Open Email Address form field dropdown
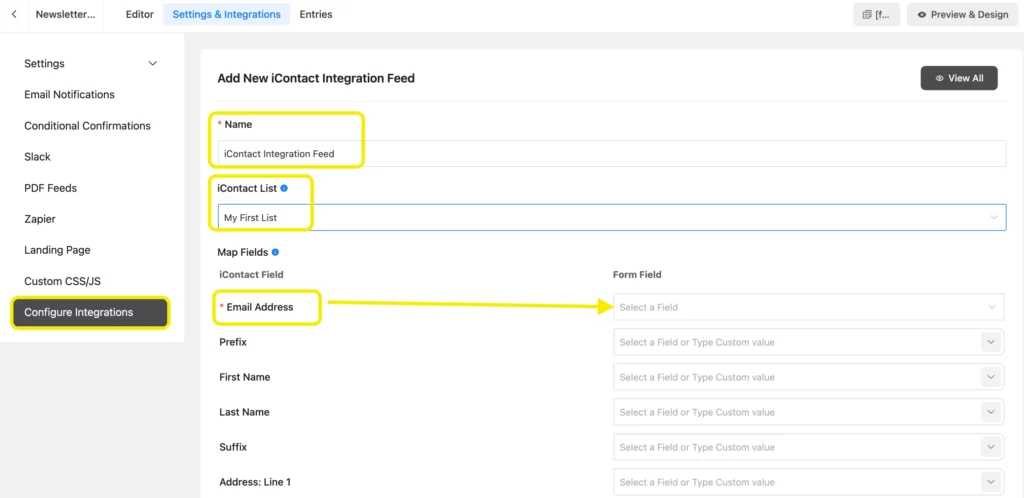 point(808,307)
